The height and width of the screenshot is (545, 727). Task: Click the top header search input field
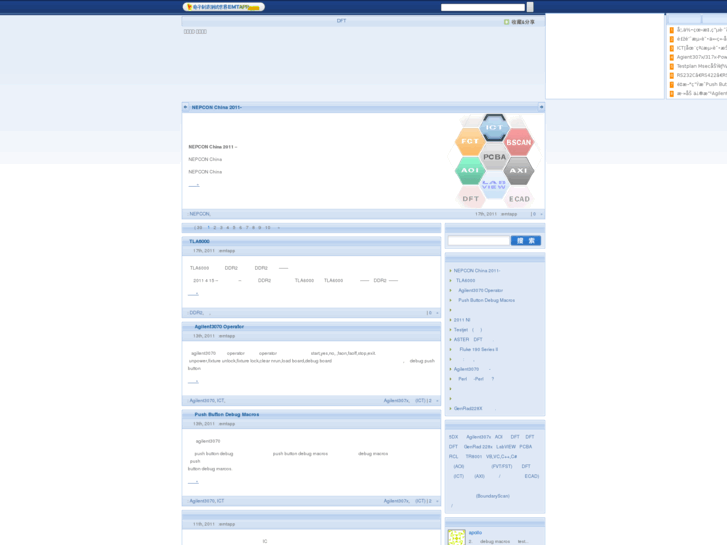(x=483, y=7)
